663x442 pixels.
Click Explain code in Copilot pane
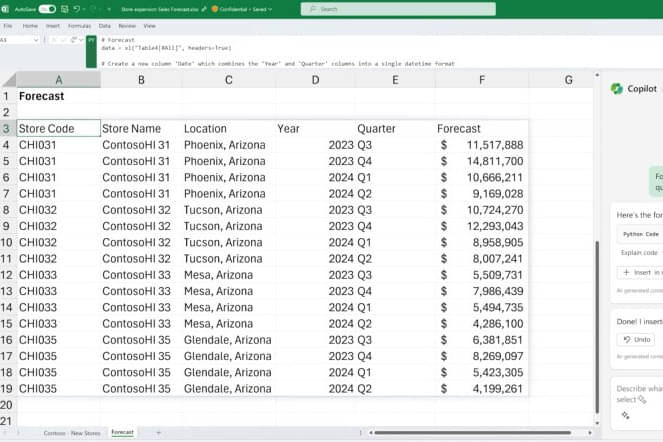[639, 253]
